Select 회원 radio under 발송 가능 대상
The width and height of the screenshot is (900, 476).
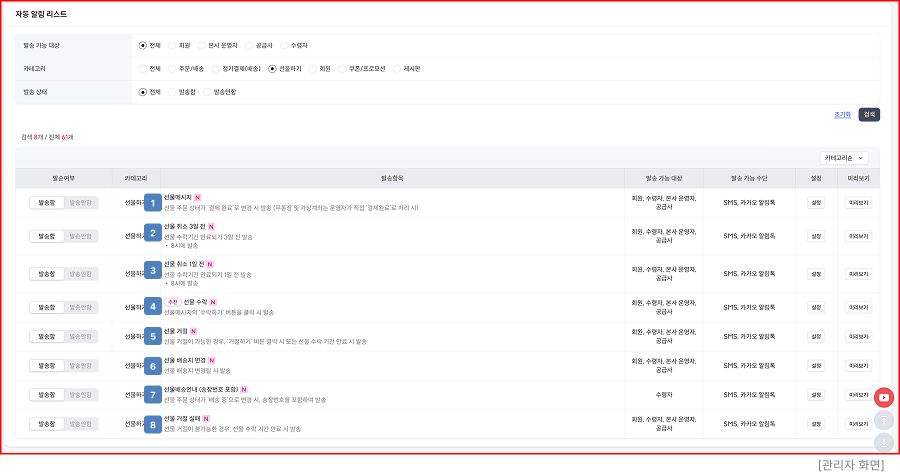pyautogui.click(x=172, y=46)
